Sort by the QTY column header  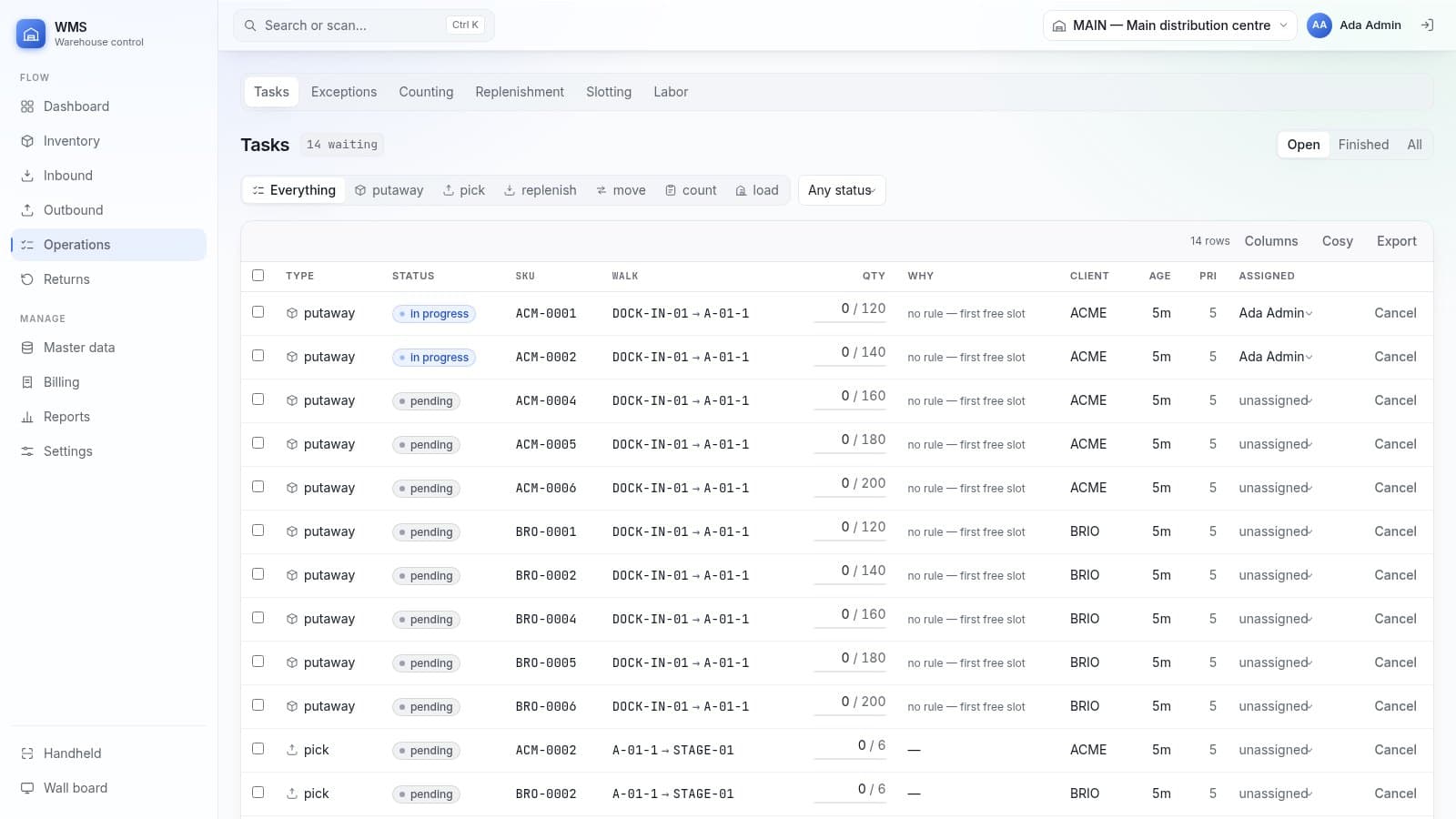874,276
